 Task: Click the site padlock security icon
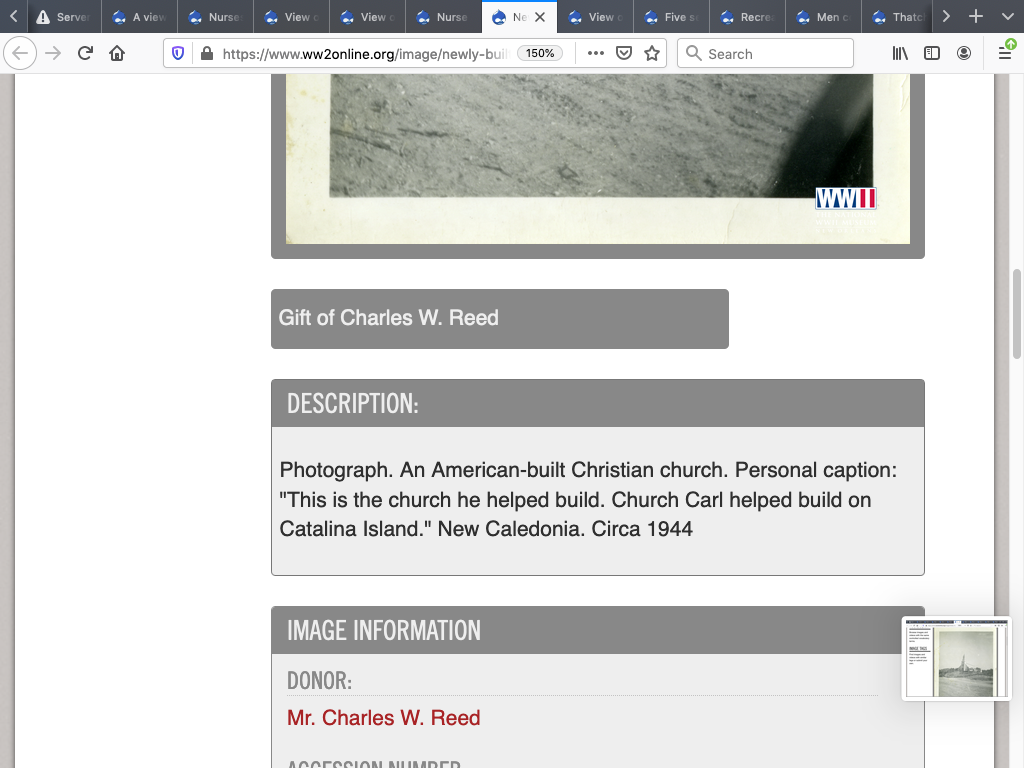tap(206, 54)
